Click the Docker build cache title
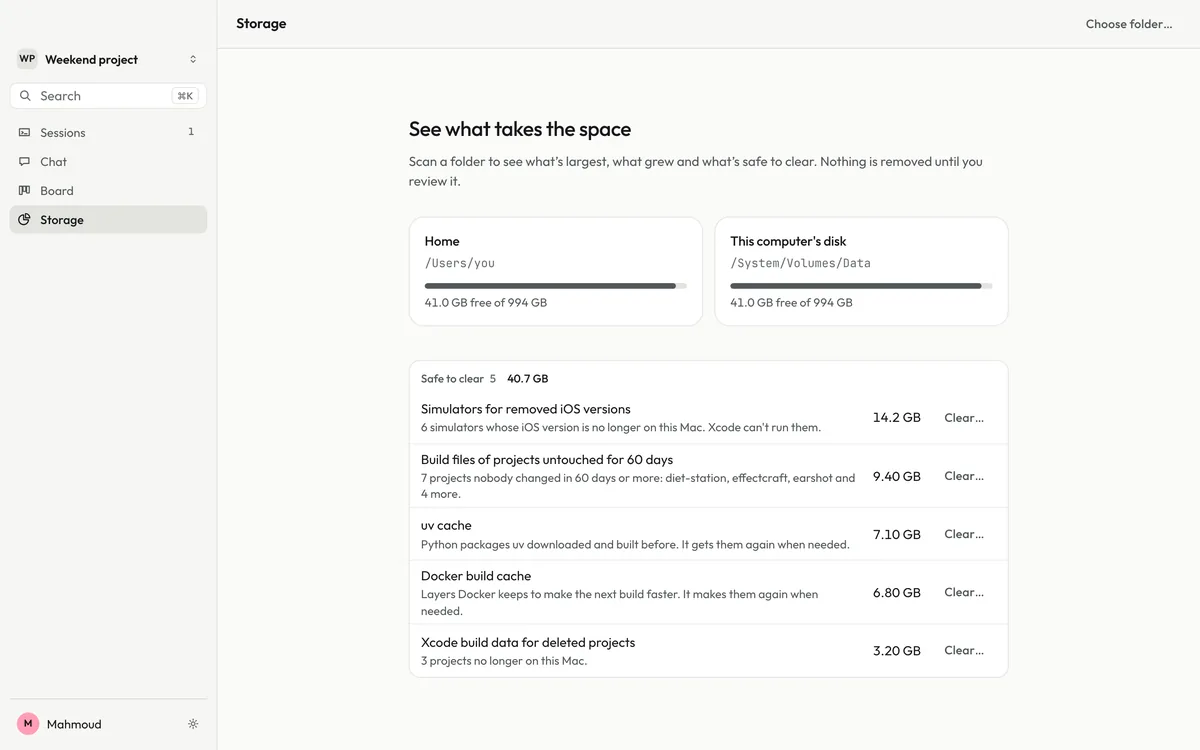Screen dimensions: 1200x750 (x=476, y=576)
